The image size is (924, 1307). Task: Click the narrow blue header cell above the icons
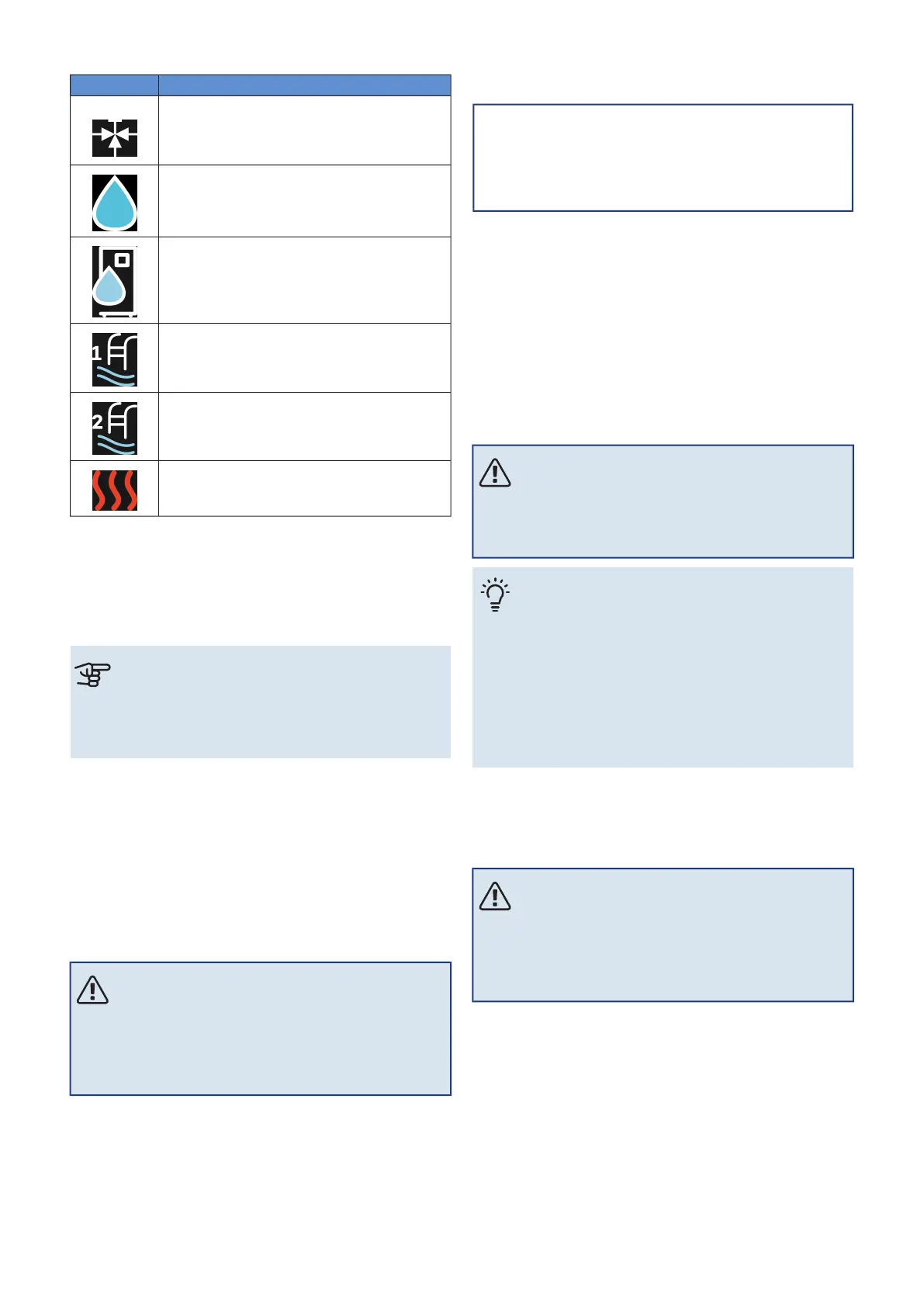[114, 85]
